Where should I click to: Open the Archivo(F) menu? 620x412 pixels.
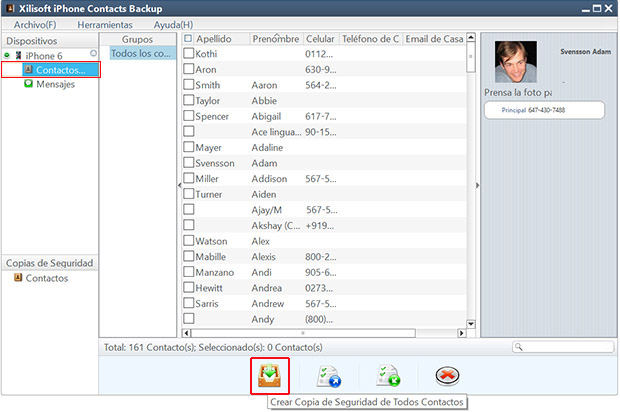click(35, 25)
